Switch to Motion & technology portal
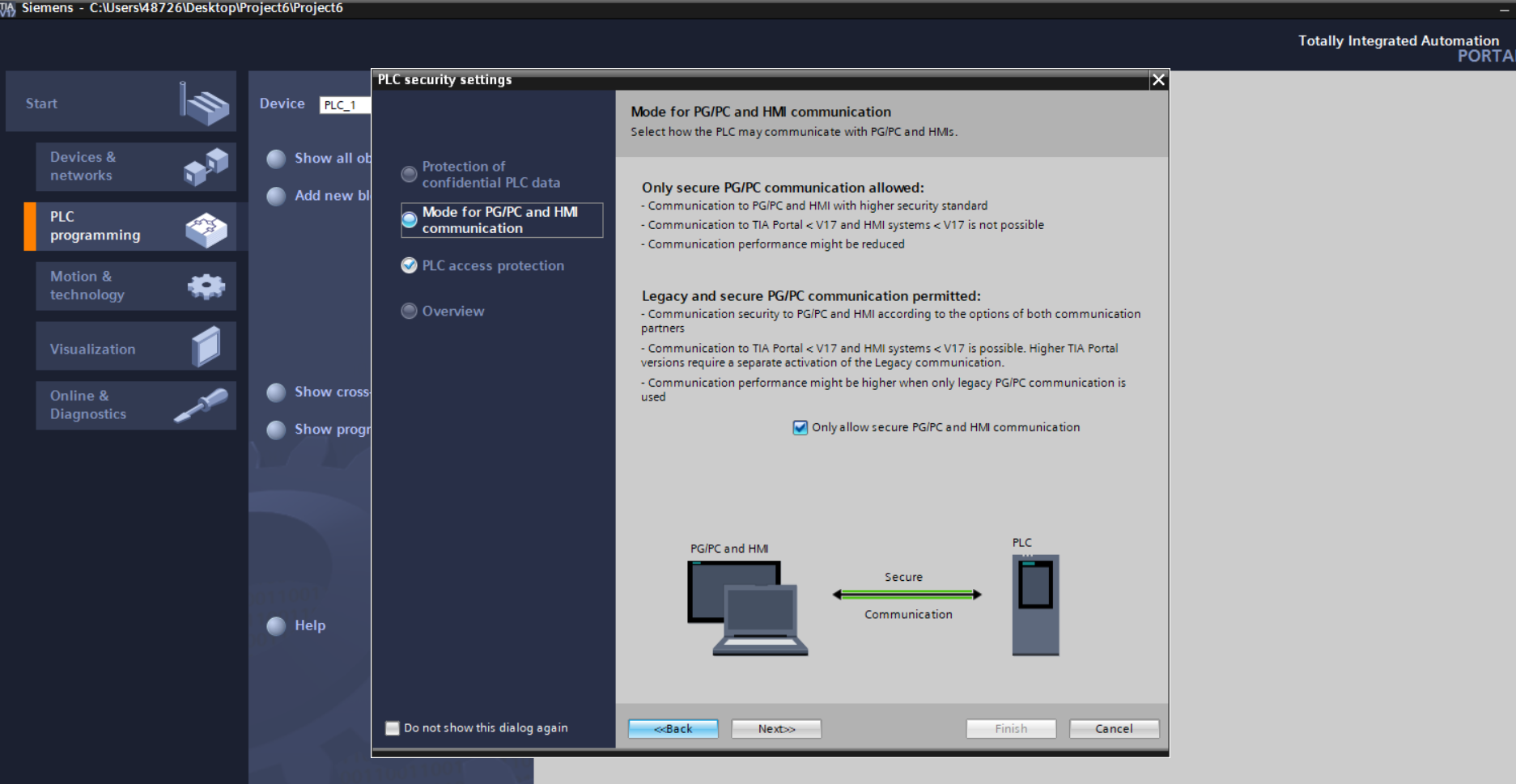Image resolution: width=1516 pixels, height=784 pixels. [x=136, y=286]
